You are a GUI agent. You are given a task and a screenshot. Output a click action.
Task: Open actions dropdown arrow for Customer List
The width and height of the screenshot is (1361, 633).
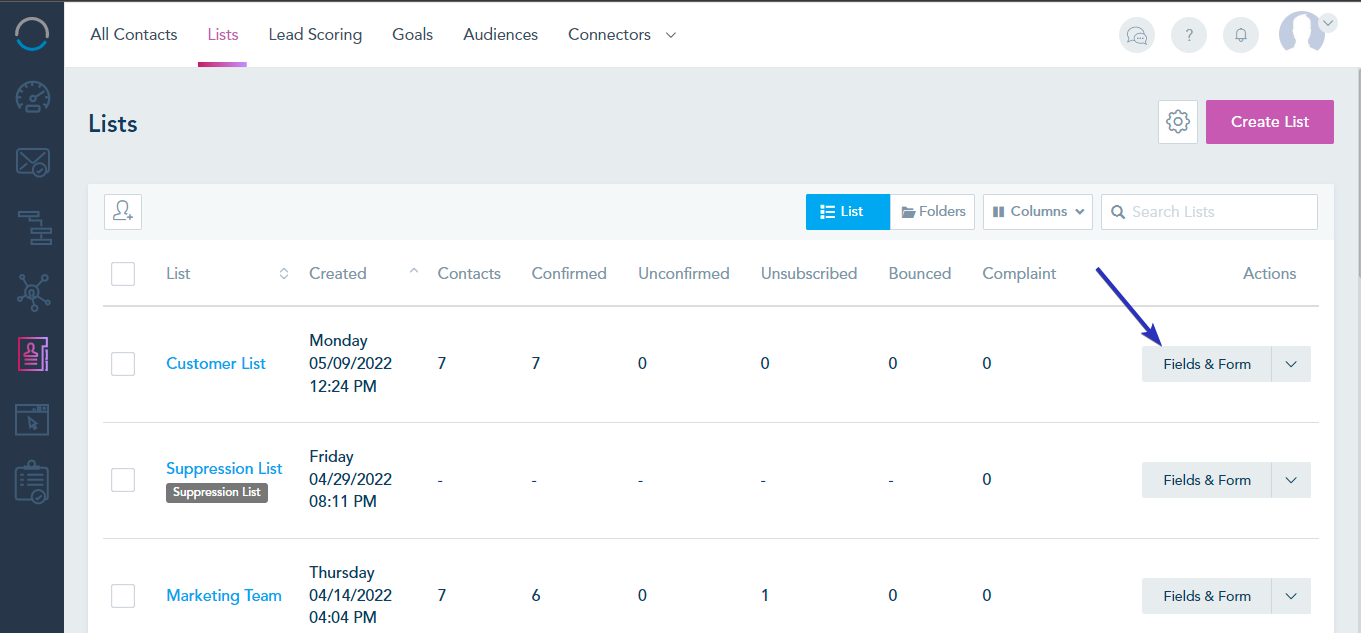[1290, 364]
